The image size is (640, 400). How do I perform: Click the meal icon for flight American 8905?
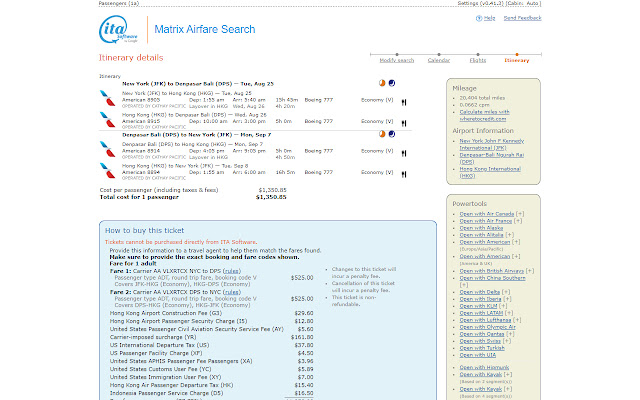coord(404,102)
